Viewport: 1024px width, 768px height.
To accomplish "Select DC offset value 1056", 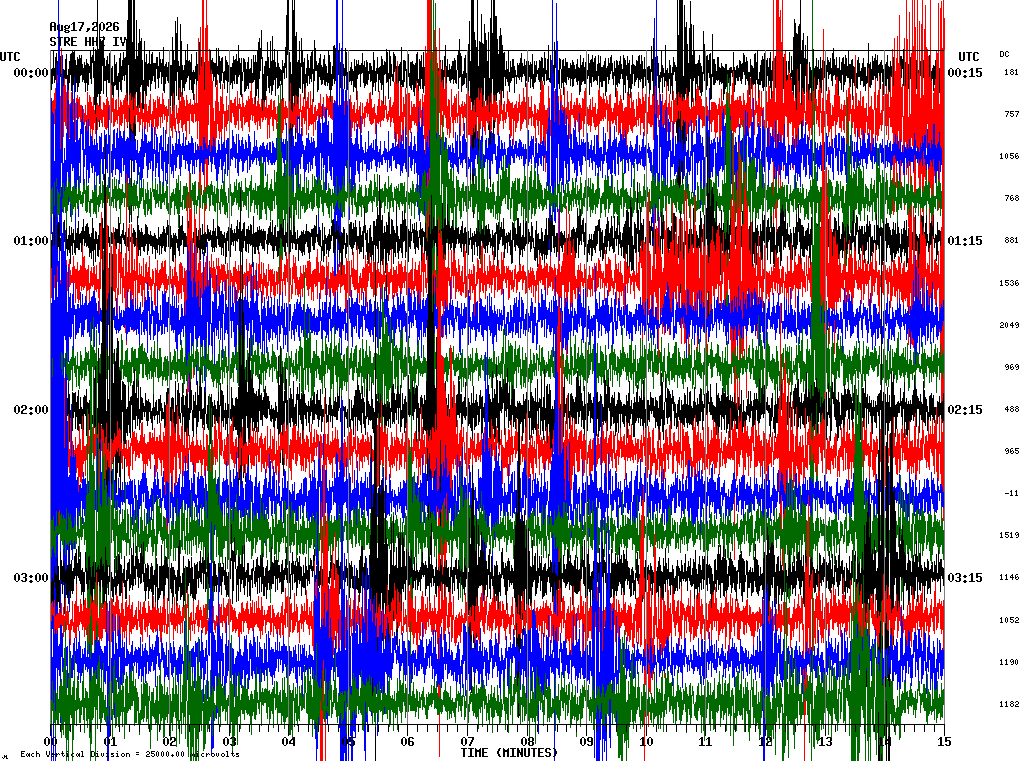I will 1009,156.
